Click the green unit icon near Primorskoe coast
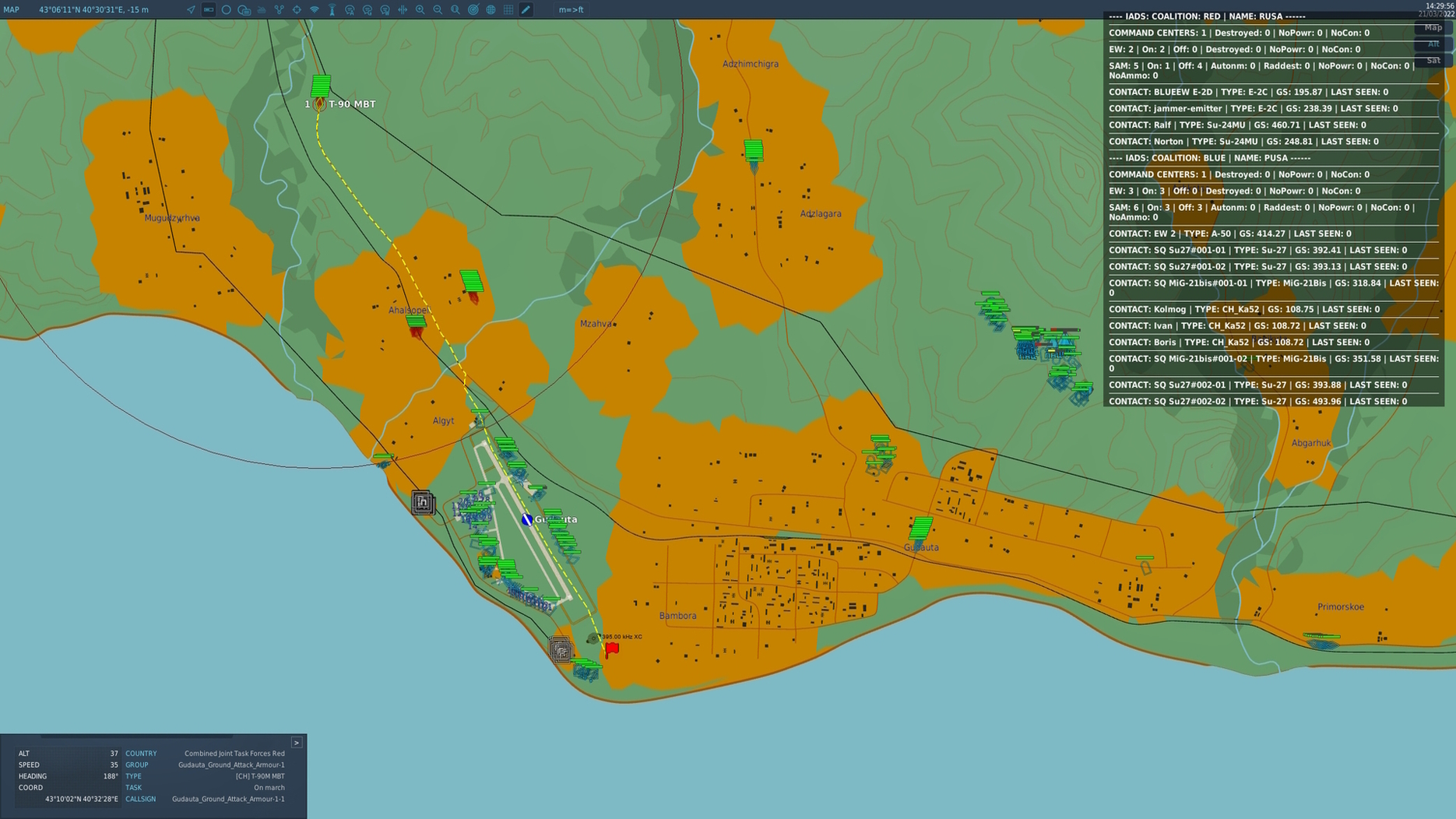Viewport: 1456px width, 819px height. (1321, 641)
